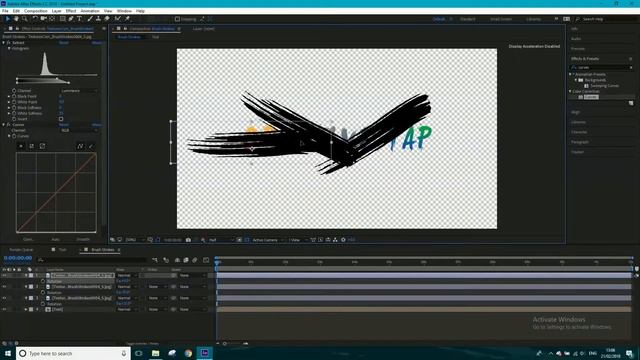This screenshot has height=360, width=640.
Task: Select the Roto Brush tool
Action: tap(118, 19)
